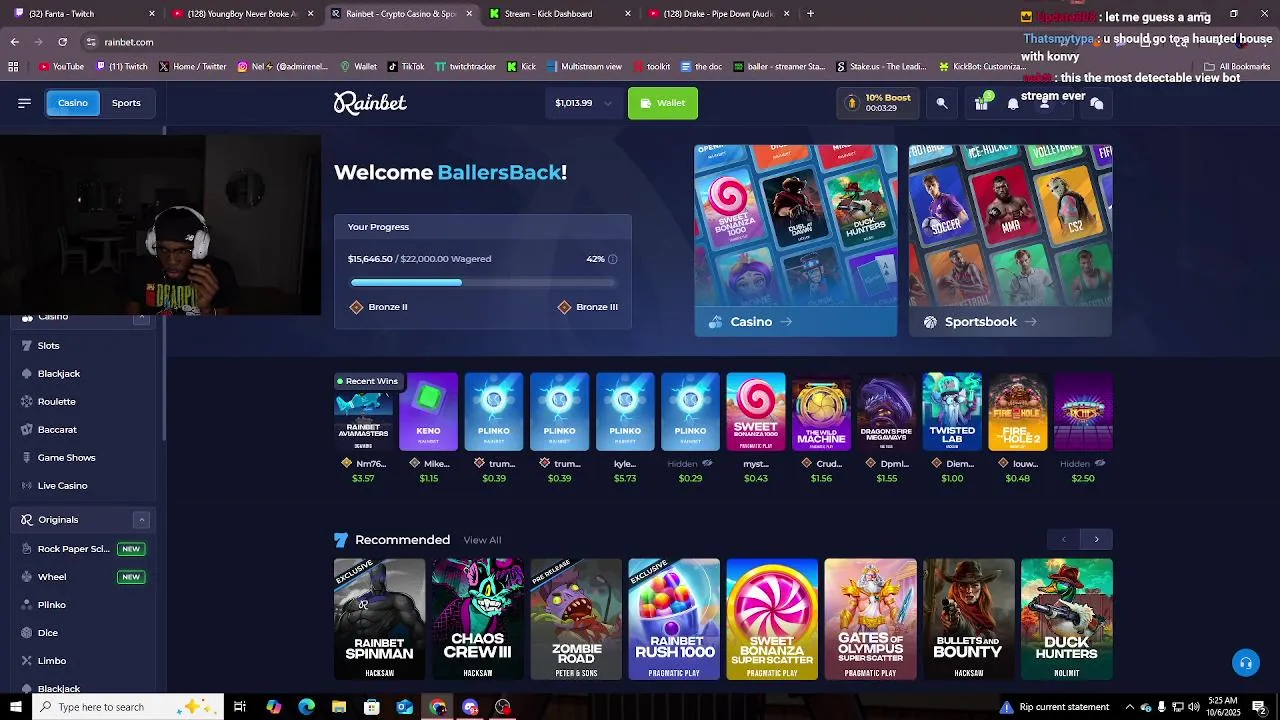Screen dimensions: 1280x720
Task: Open Game Shows in the sidebar
Action: 84,457
